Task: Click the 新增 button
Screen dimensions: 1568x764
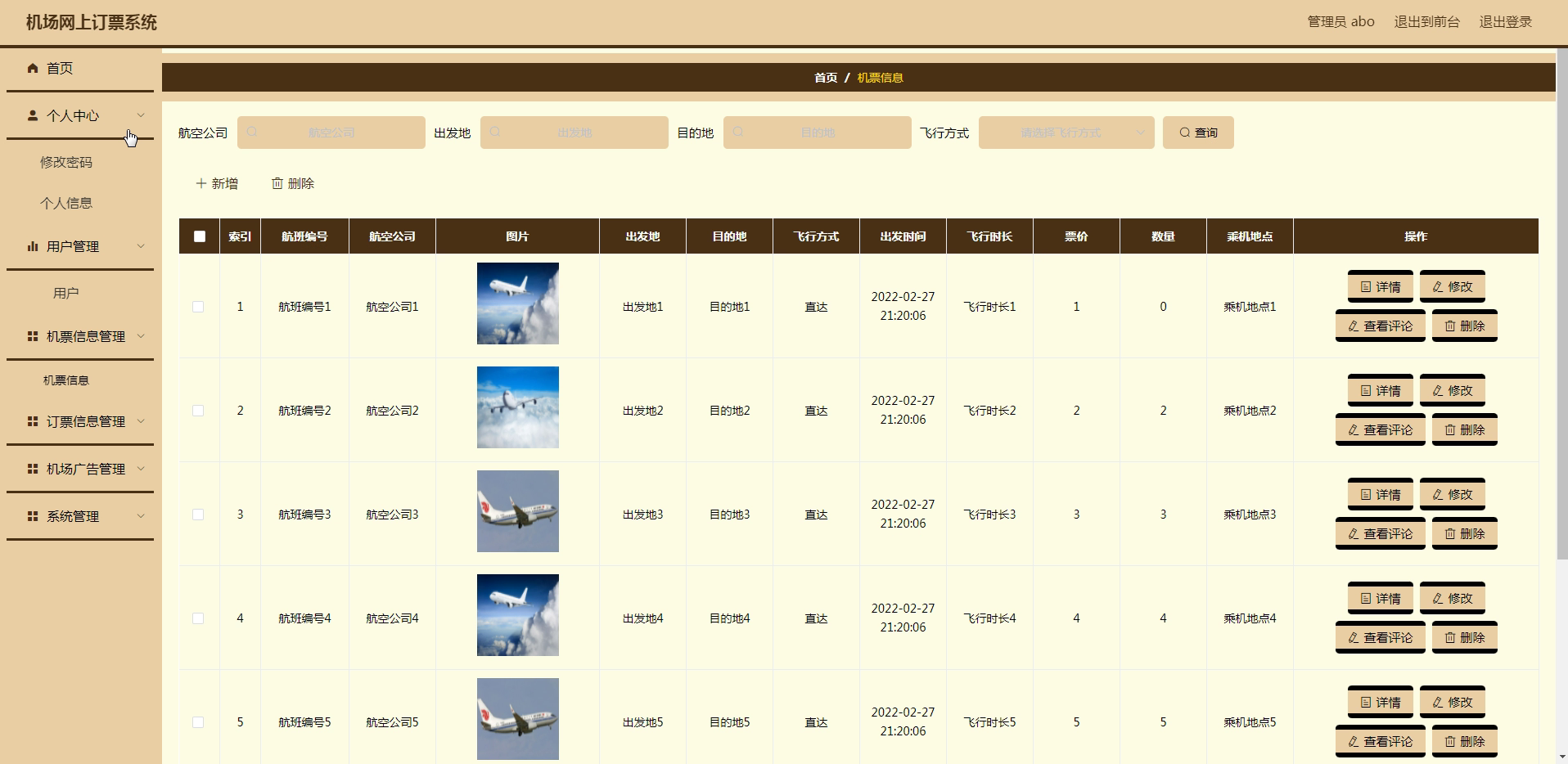Action: (x=217, y=183)
